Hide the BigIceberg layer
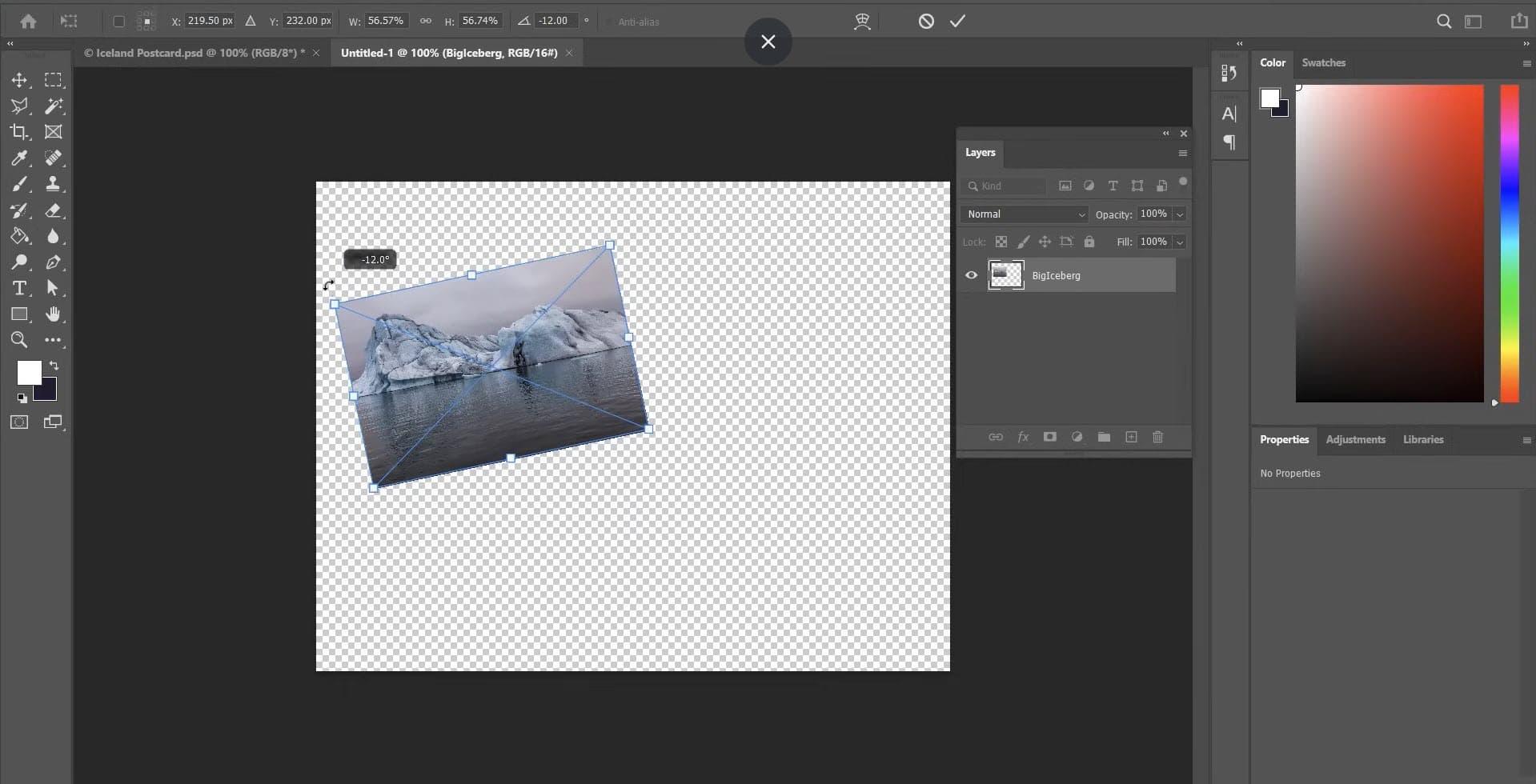The height and width of the screenshot is (784, 1536). [x=971, y=275]
